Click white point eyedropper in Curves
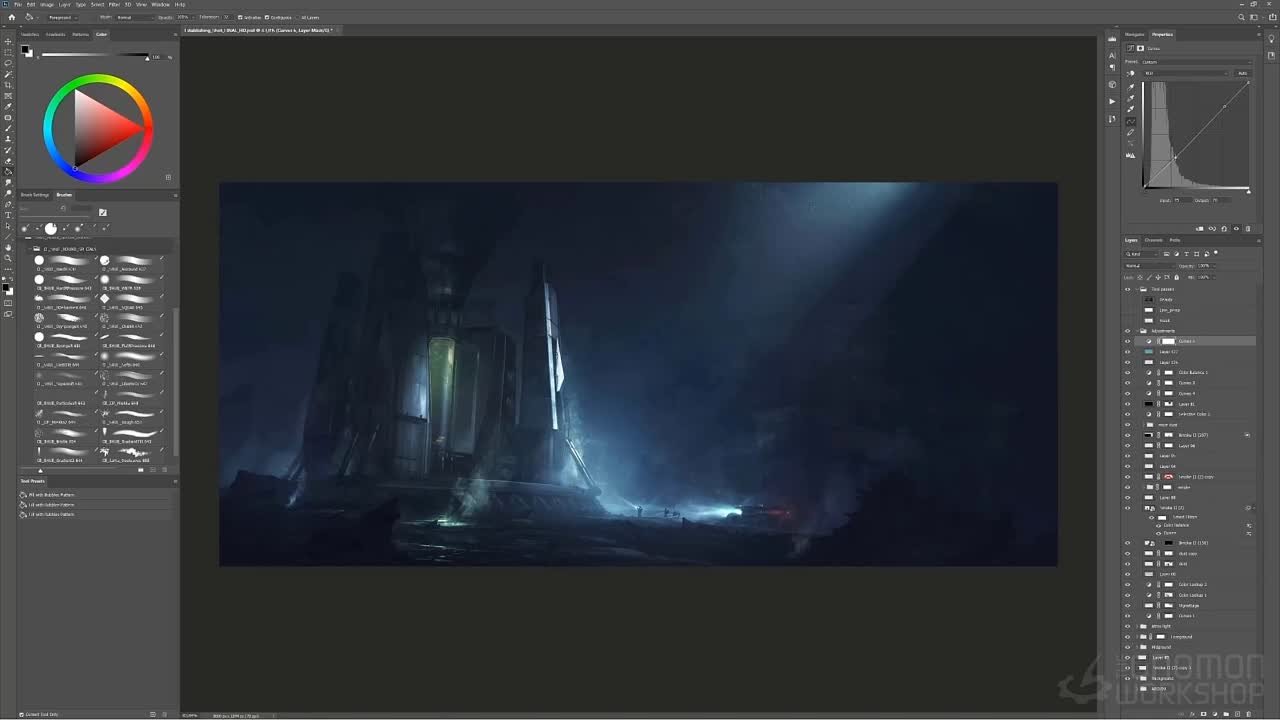1280x720 pixels. [1131, 109]
